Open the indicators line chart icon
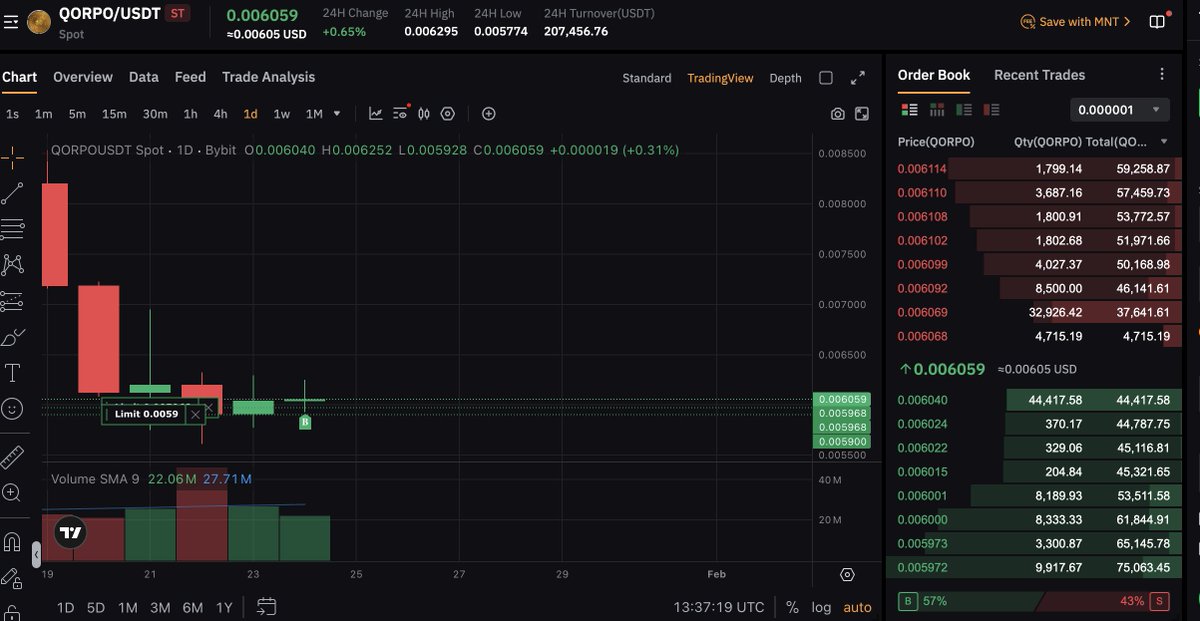The height and width of the screenshot is (621, 1200). pyautogui.click(x=375, y=114)
